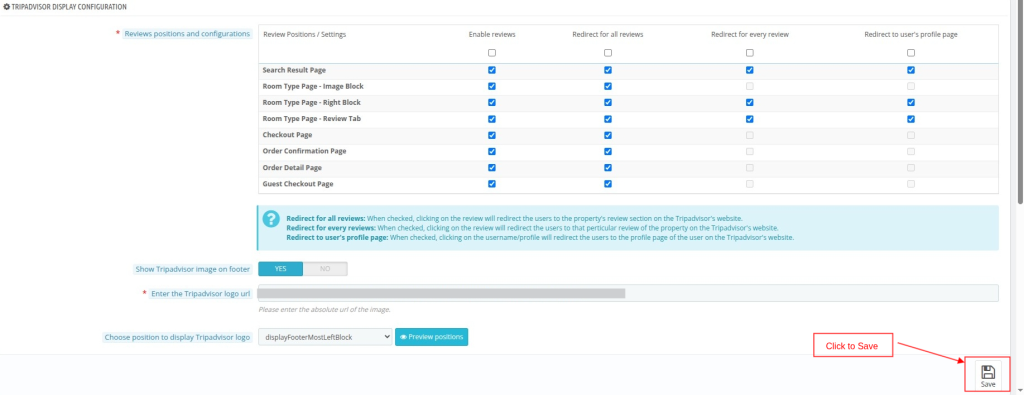Uncheck Redirect for all reviews for Right Block row

click(x=608, y=103)
